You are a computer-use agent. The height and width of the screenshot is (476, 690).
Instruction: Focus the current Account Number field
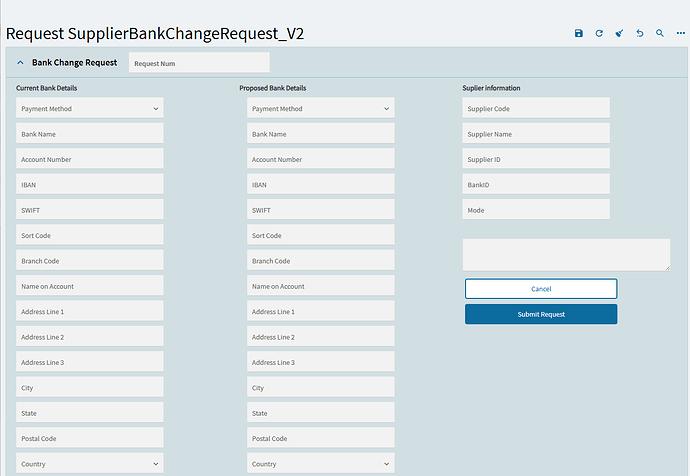point(90,159)
